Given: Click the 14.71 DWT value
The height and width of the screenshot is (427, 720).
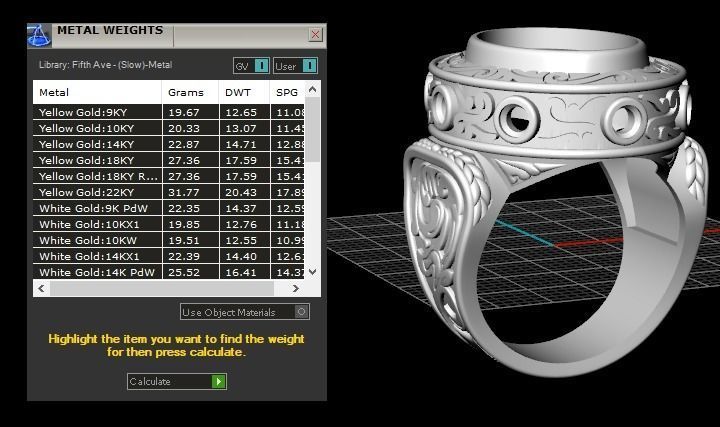Looking at the screenshot, I should point(241,145).
